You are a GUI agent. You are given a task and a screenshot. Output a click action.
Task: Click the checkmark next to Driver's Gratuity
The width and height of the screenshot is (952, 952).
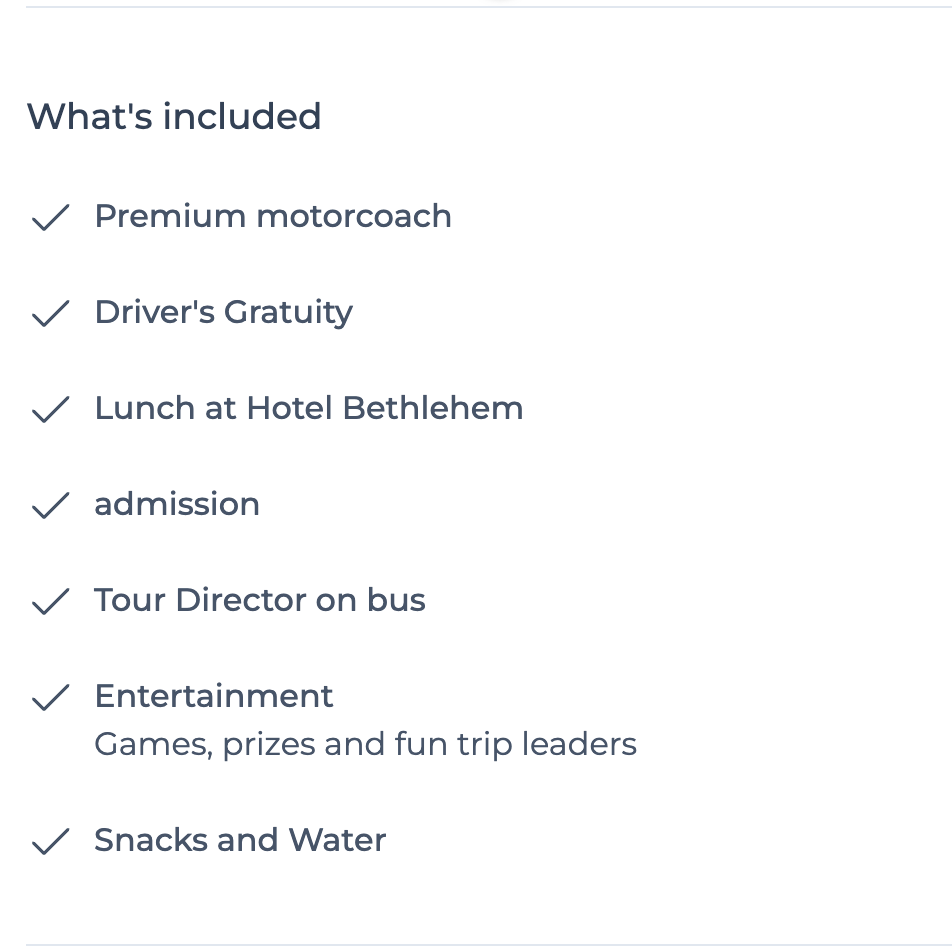tap(50, 313)
